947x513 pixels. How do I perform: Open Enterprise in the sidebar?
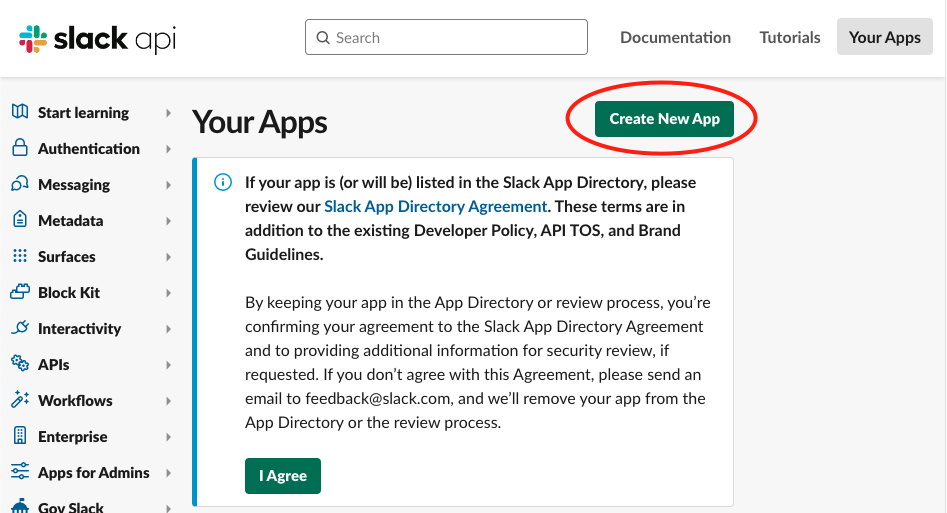72,437
